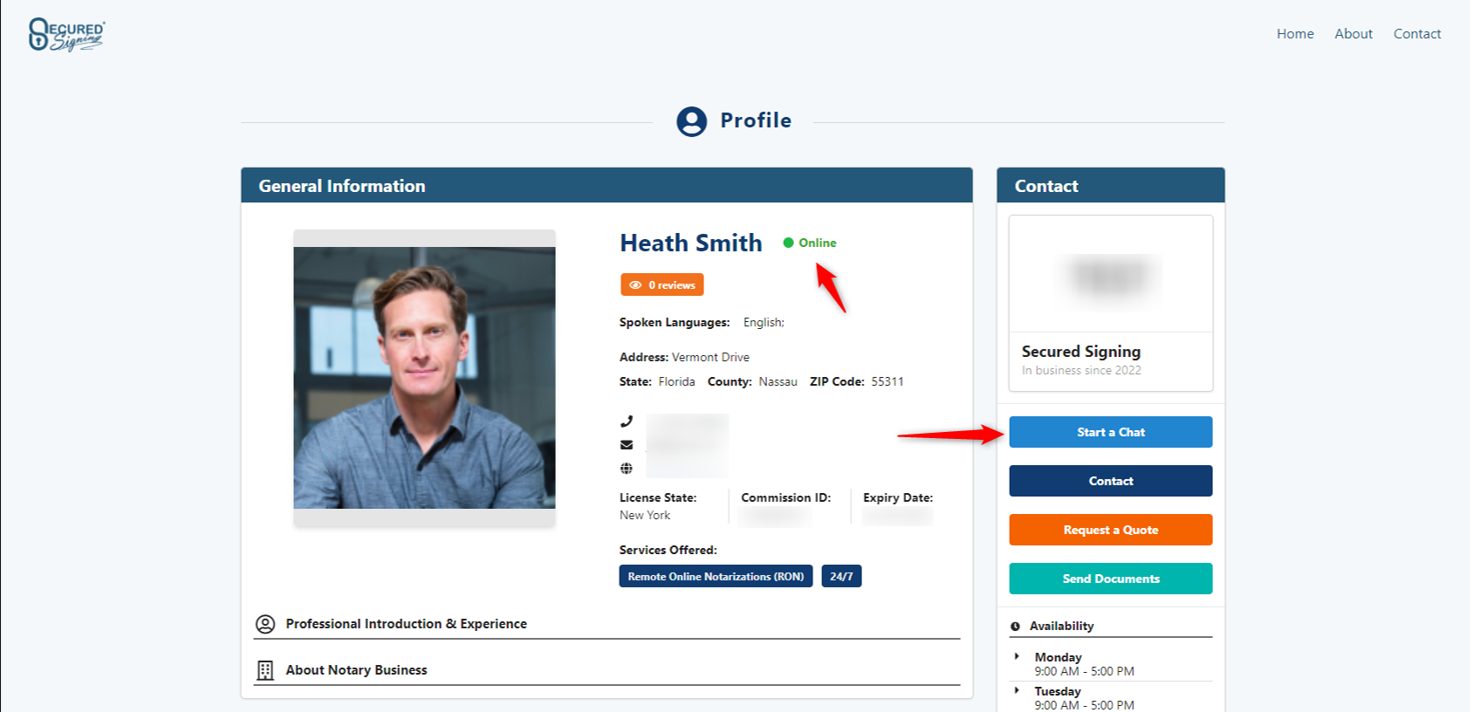The image size is (1470, 712).
Task: Open the 0 reviews badge
Action: [662, 285]
